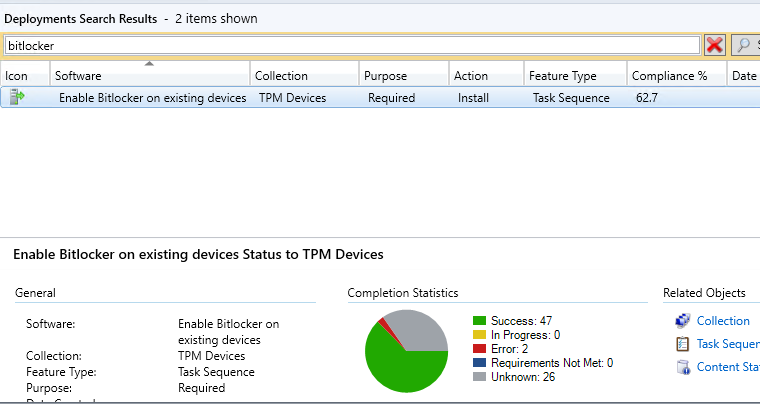Click the Task Sequence icon under Related Objects
Viewport: 760px width, 404px height.
coord(683,344)
